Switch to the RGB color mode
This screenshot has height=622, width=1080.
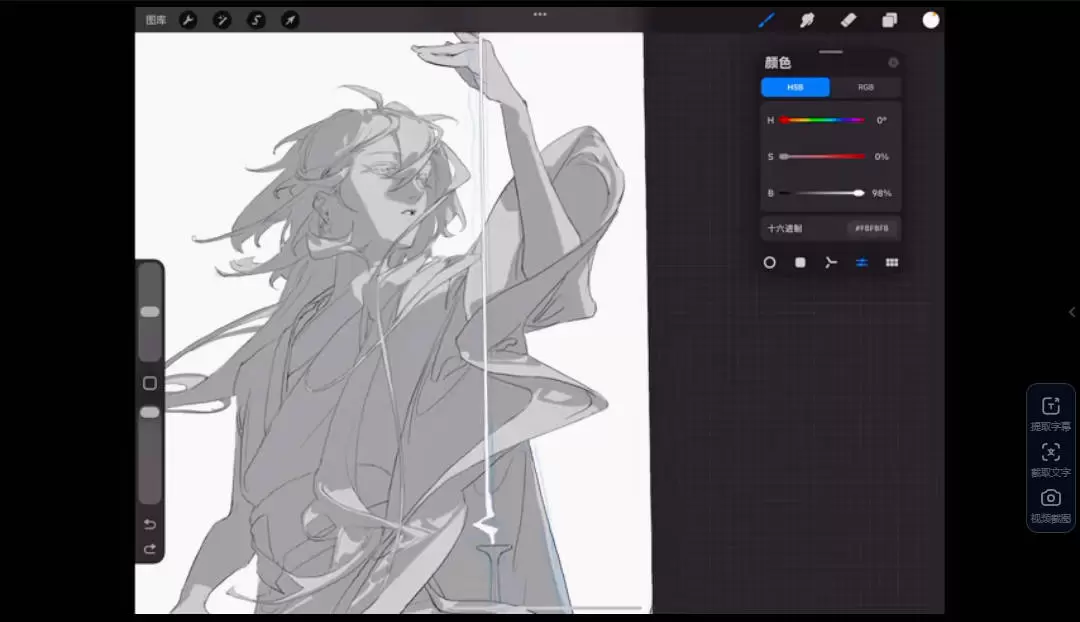[x=865, y=88]
